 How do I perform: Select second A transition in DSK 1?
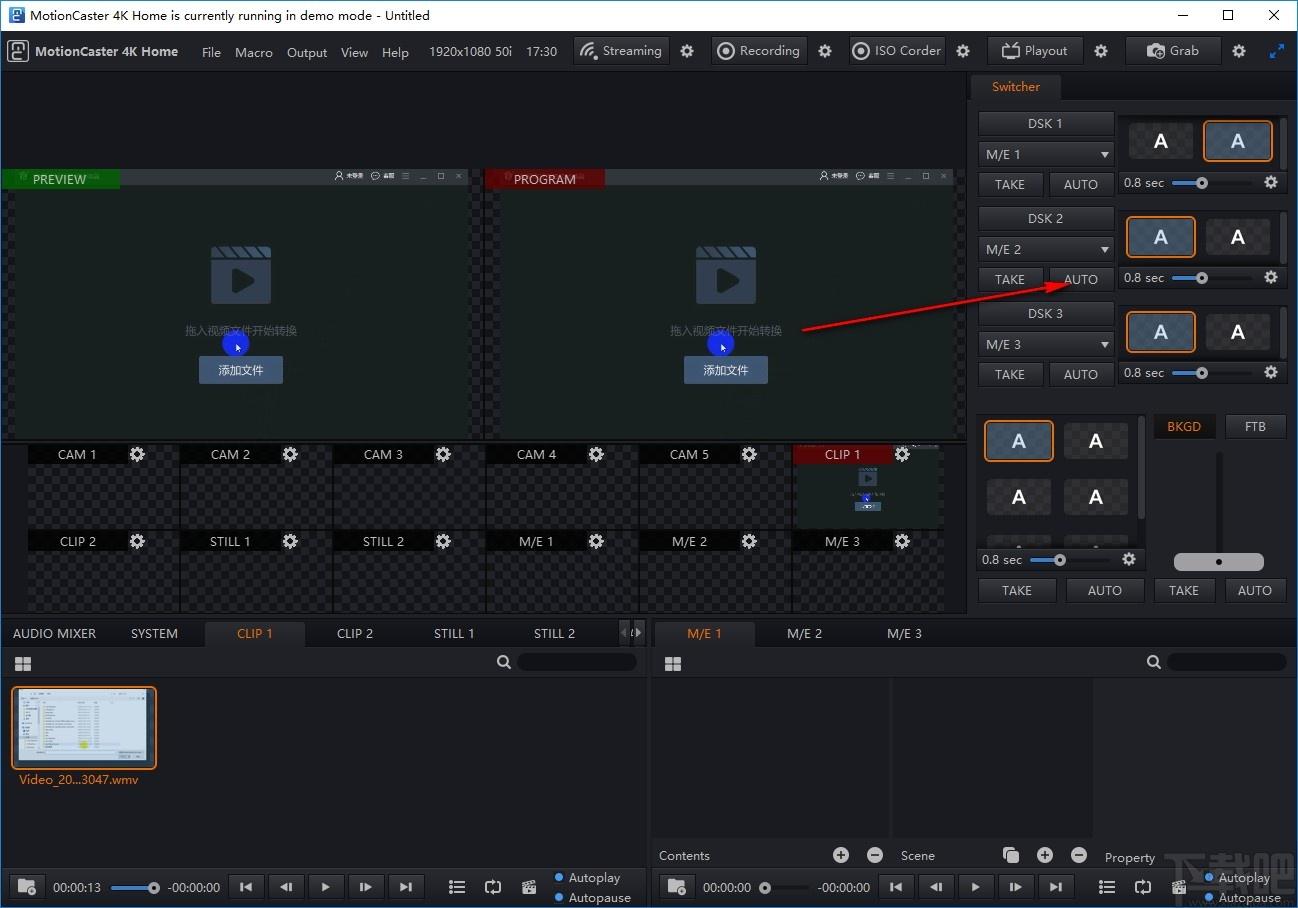pyautogui.click(x=1237, y=142)
